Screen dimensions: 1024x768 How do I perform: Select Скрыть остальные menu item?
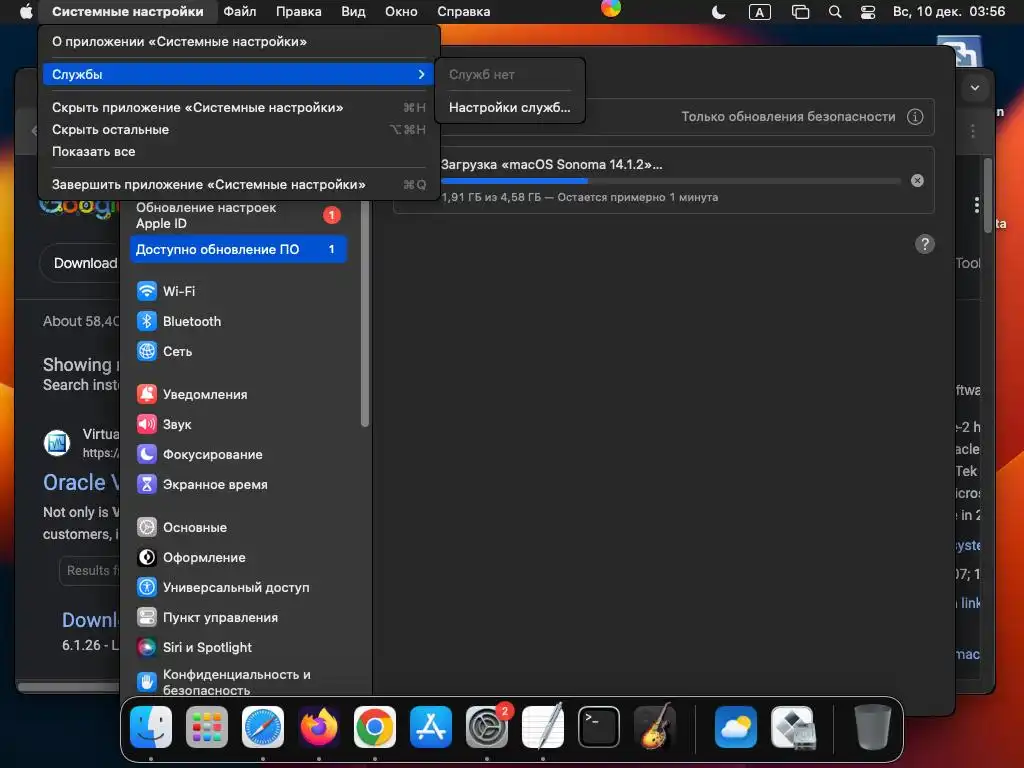pos(239,130)
